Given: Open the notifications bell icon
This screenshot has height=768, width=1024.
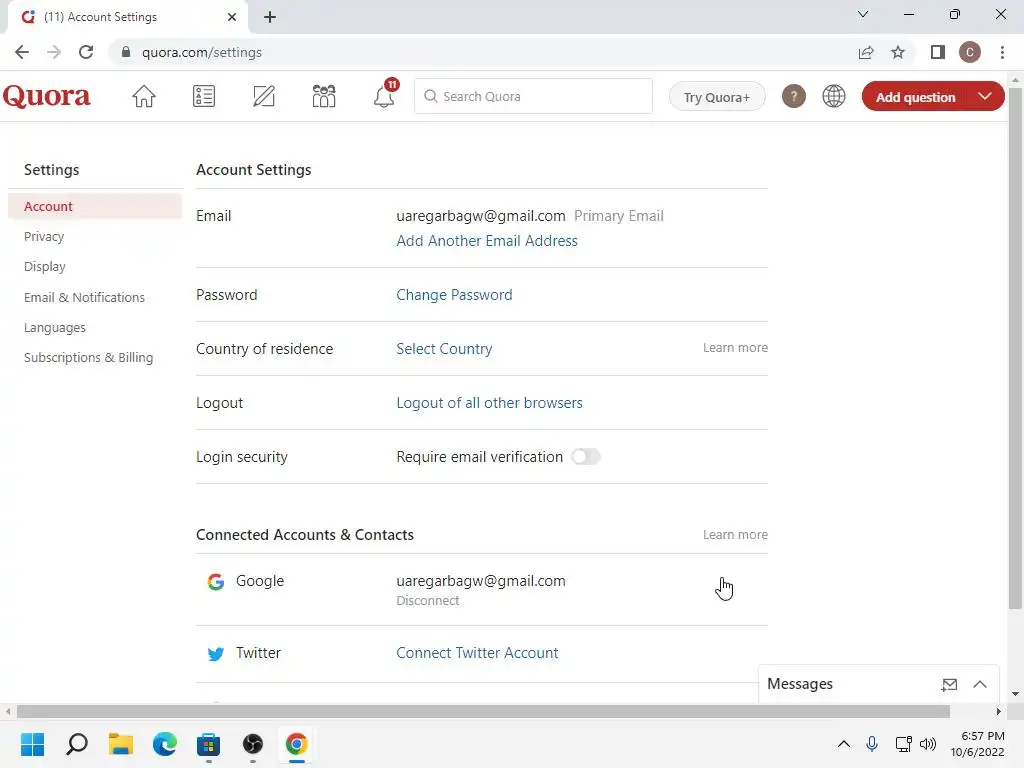Looking at the screenshot, I should (x=384, y=97).
